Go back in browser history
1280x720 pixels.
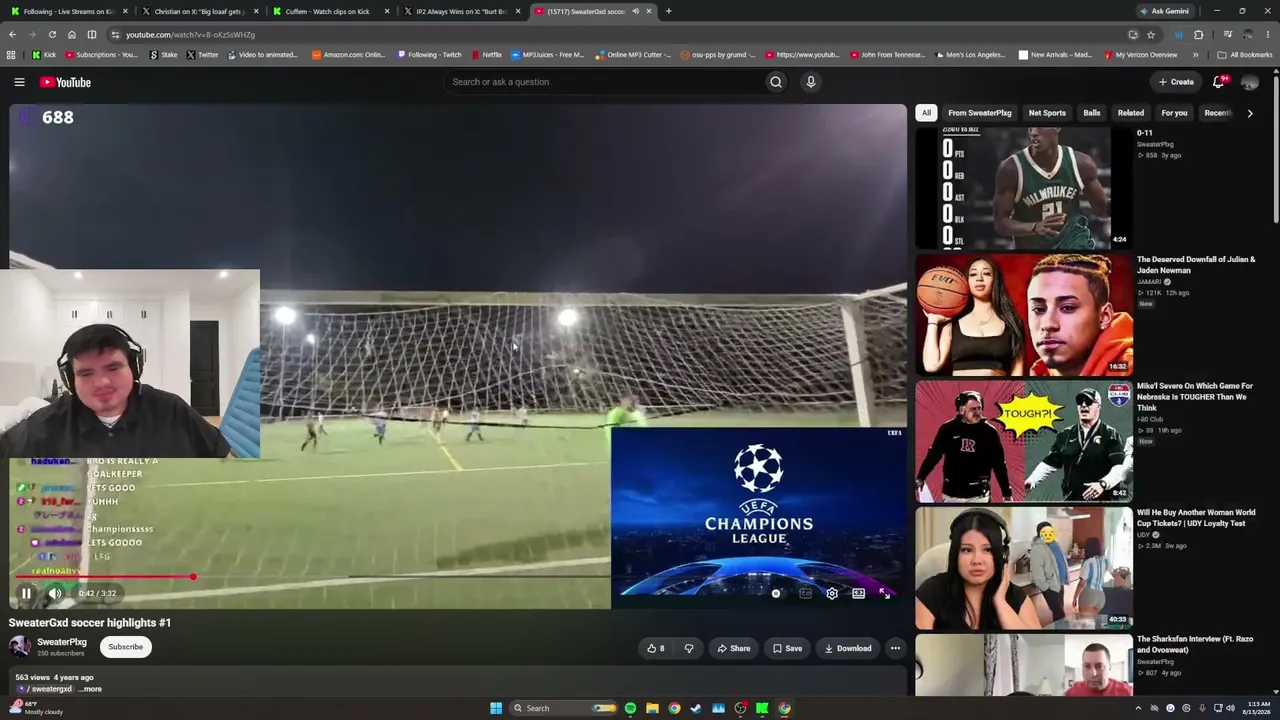[13, 34]
